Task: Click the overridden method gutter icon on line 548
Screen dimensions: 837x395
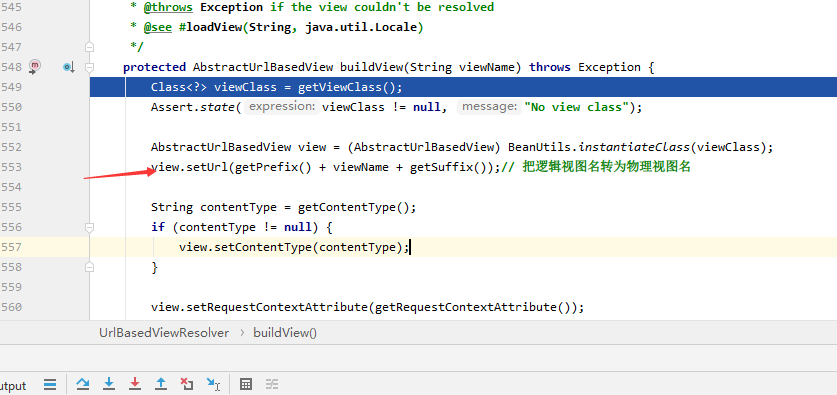Action: coord(69,67)
